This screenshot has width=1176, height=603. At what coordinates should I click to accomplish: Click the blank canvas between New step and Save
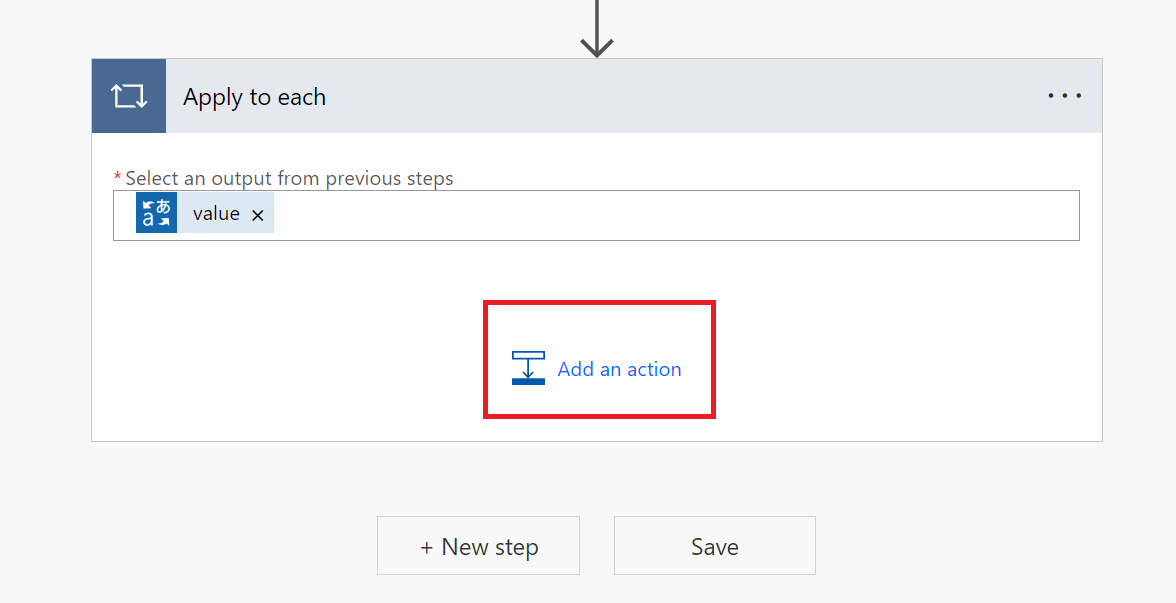(597, 546)
